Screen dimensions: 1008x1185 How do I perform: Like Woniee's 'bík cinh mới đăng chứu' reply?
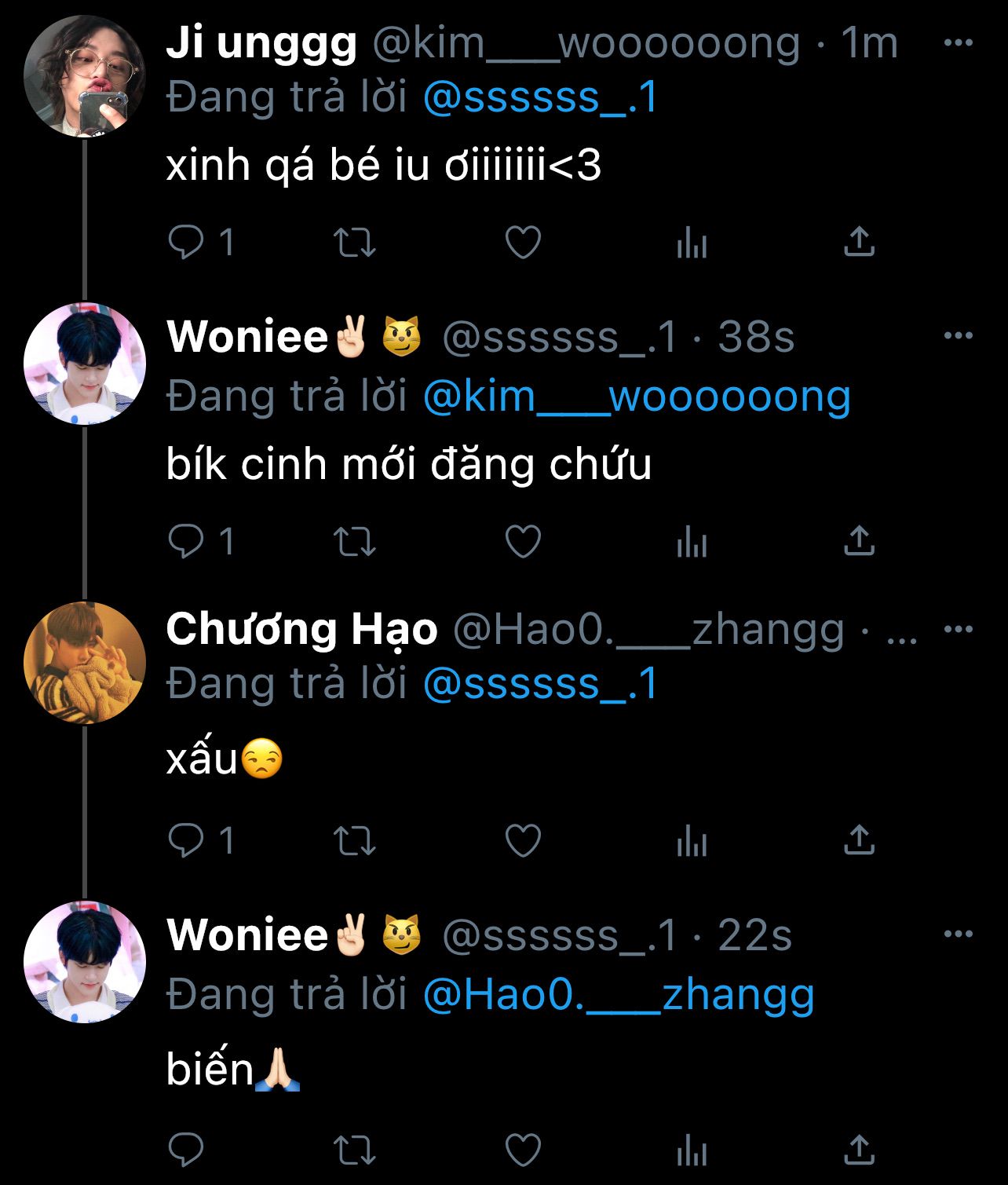pos(523,541)
